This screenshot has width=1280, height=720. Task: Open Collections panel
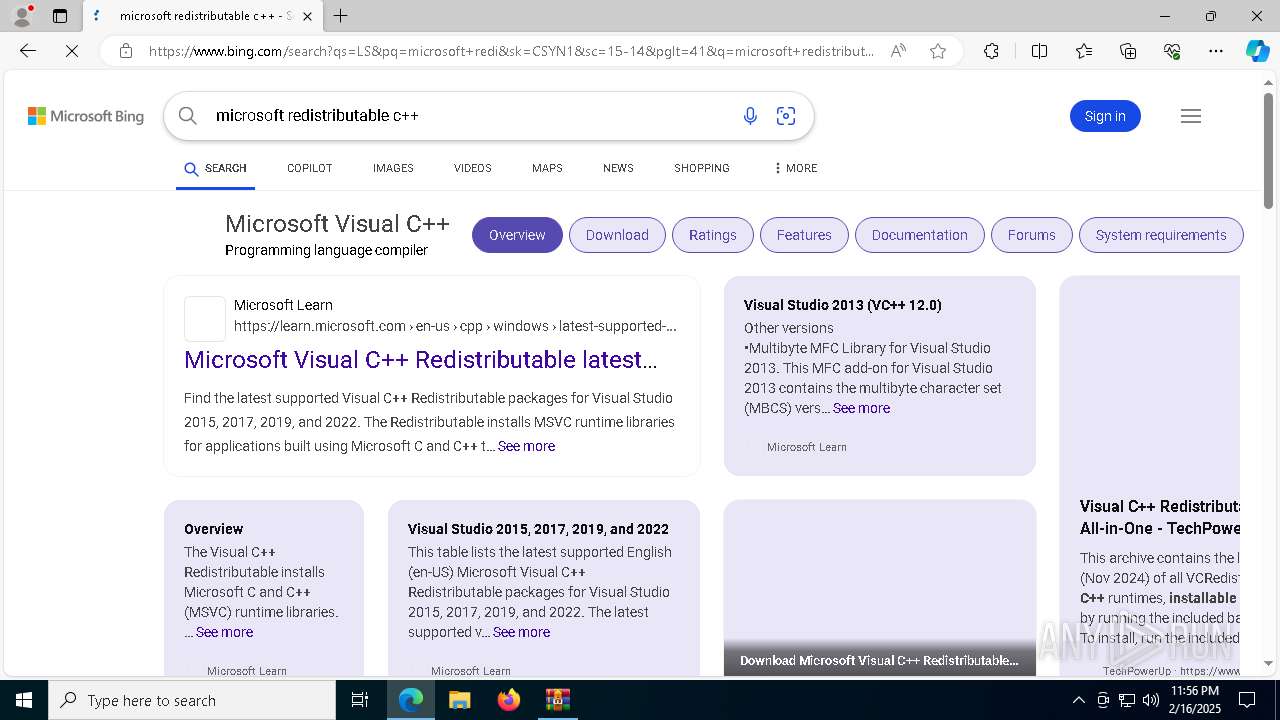click(1128, 51)
